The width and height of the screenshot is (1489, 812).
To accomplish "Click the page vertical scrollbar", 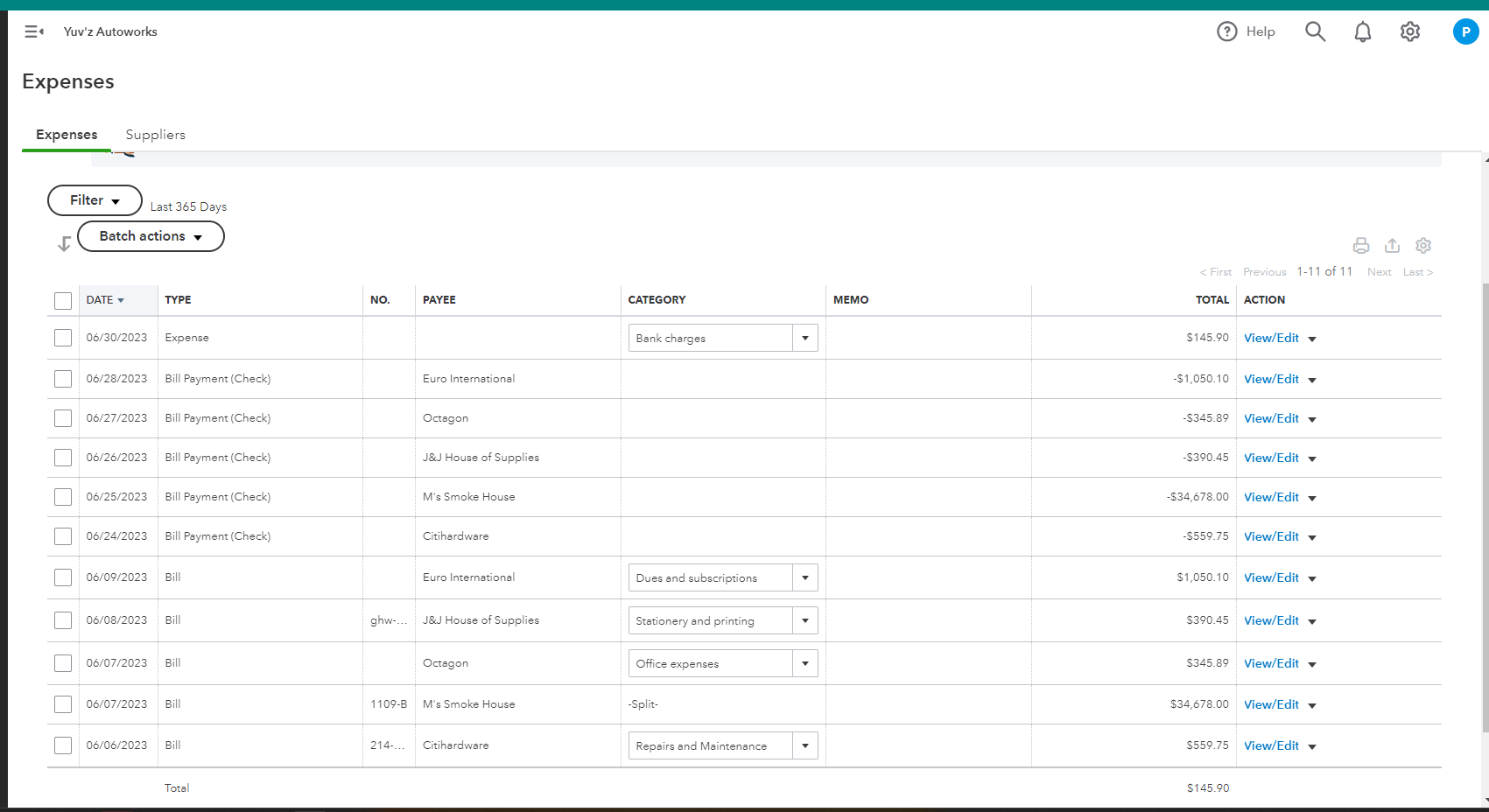I will coord(1485,507).
